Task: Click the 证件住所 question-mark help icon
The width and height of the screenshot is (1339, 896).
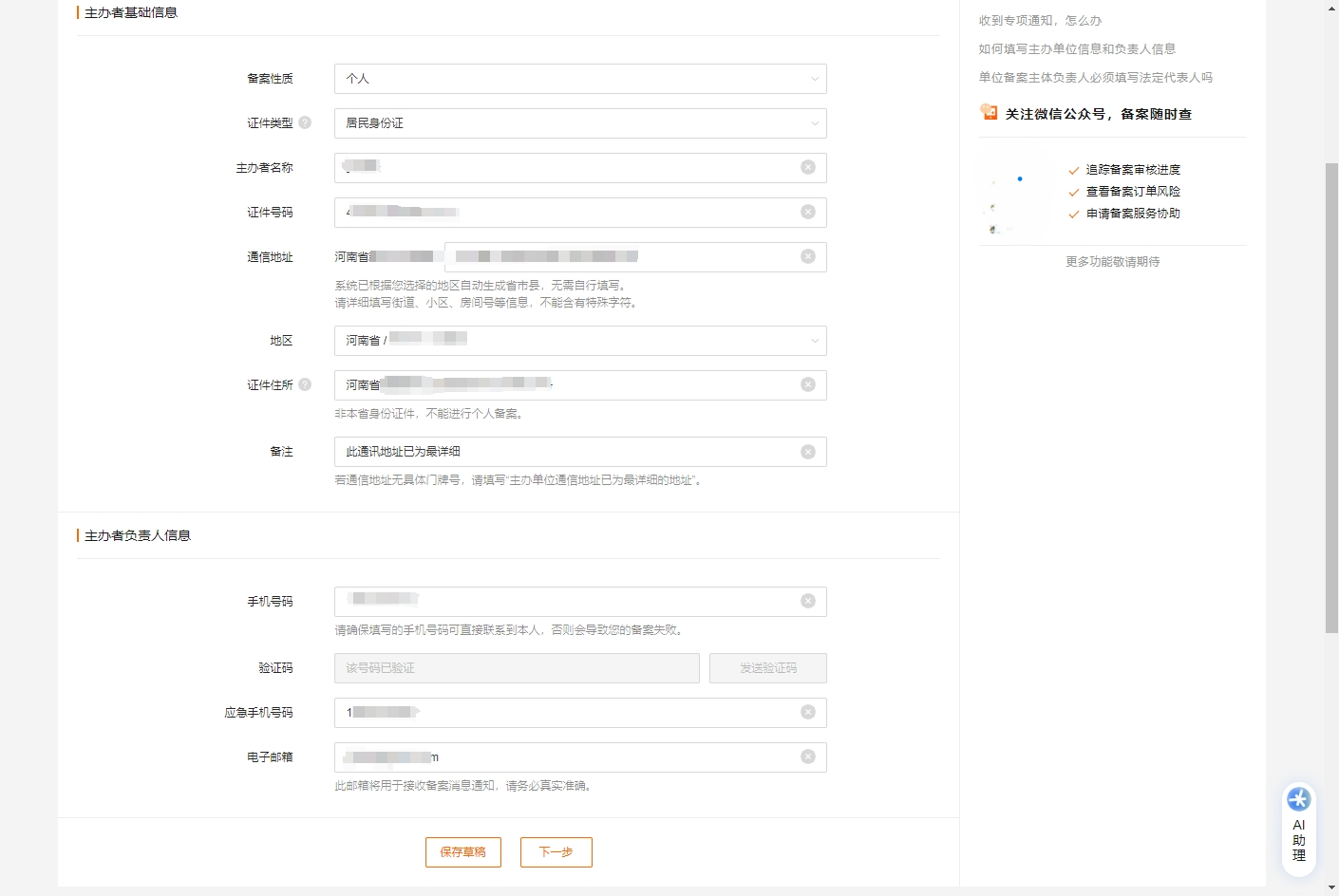Action: click(303, 384)
